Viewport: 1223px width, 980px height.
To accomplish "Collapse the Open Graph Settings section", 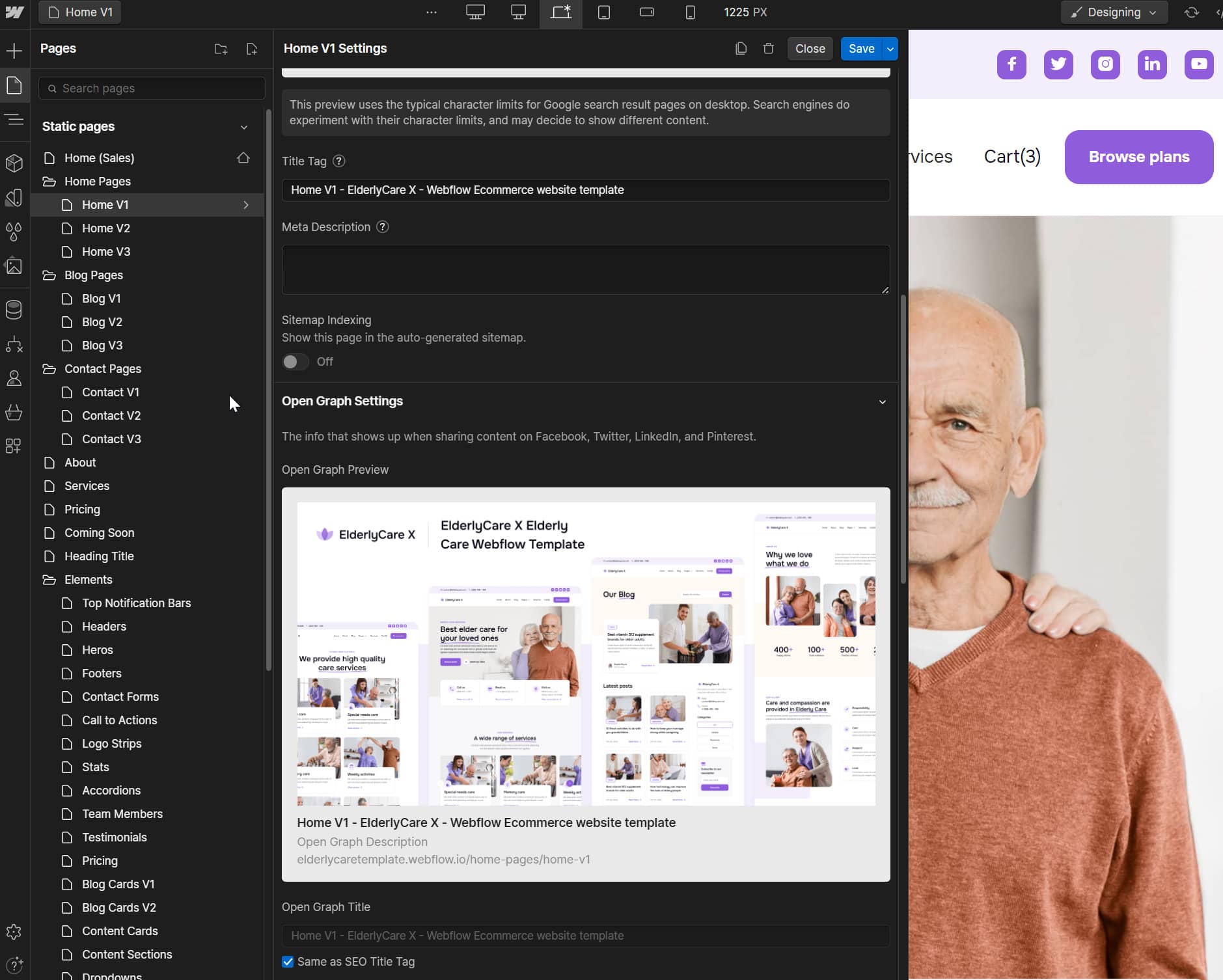I will (883, 402).
